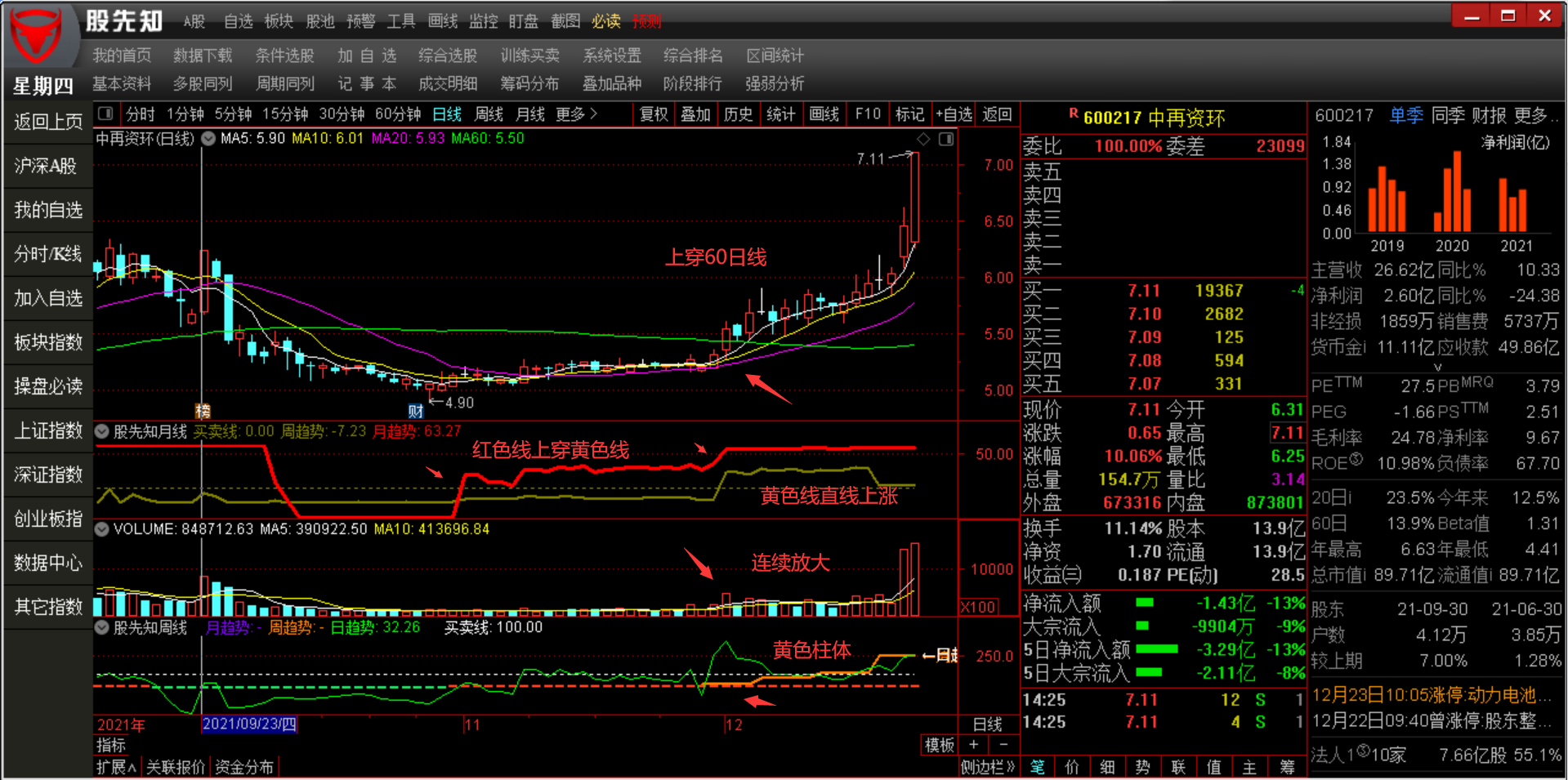Open F10 fundamental data
Screen dimensions: 1568x780
[867, 114]
